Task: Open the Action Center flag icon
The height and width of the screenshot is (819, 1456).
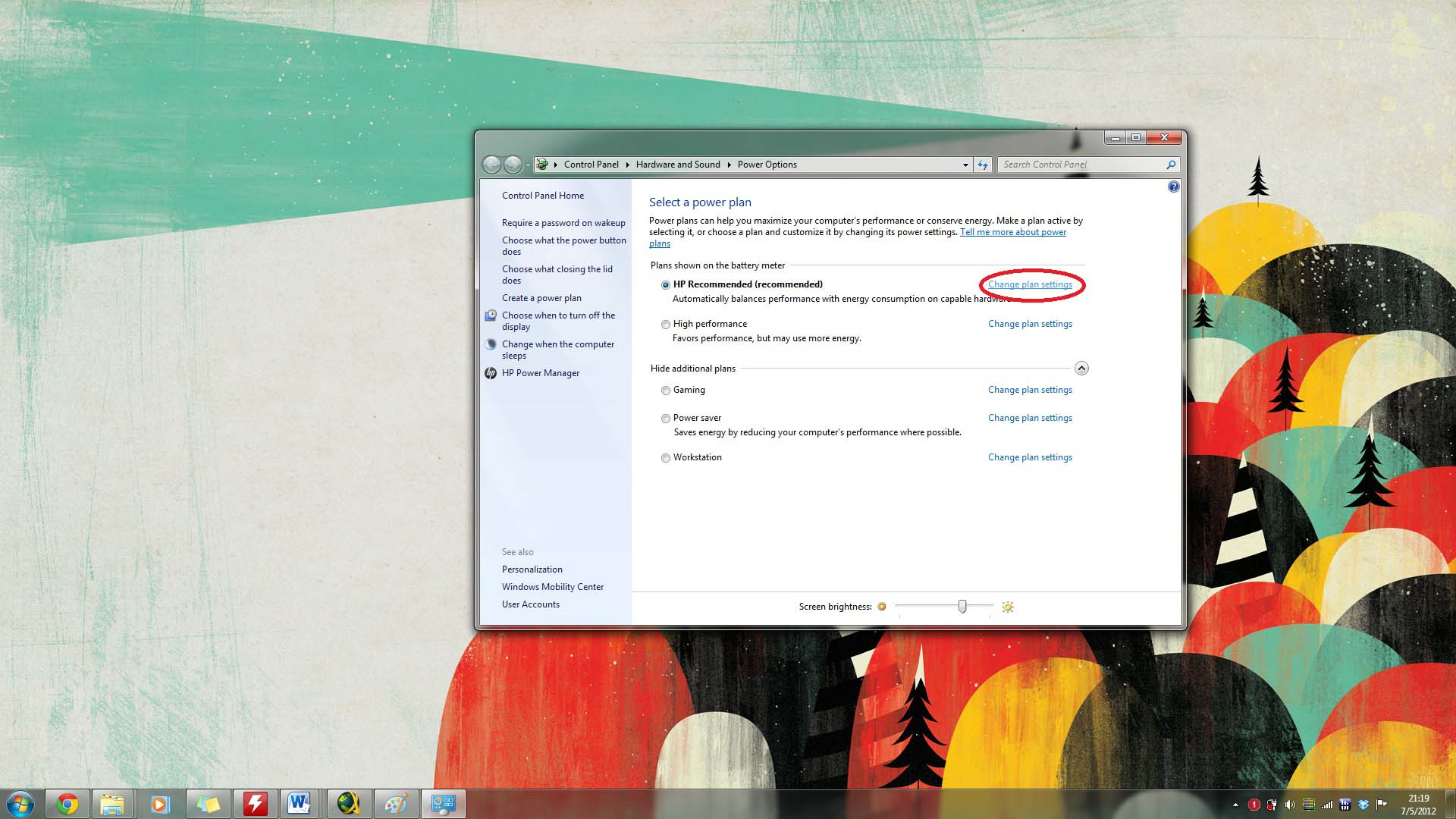Action: point(1381,805)
